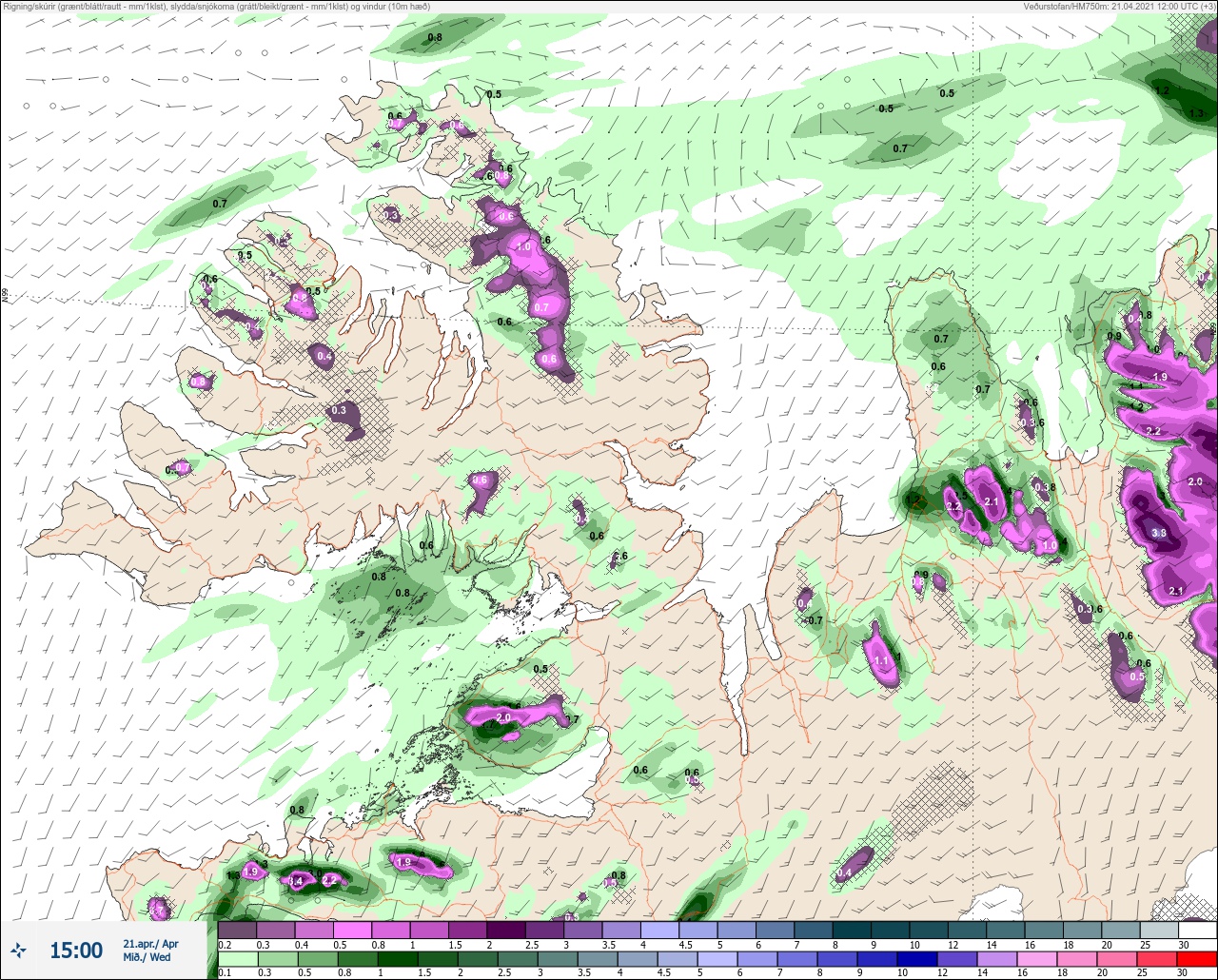
Task: Pick the 25 swatch in the upper legend row
Action: click(1160, 930)
